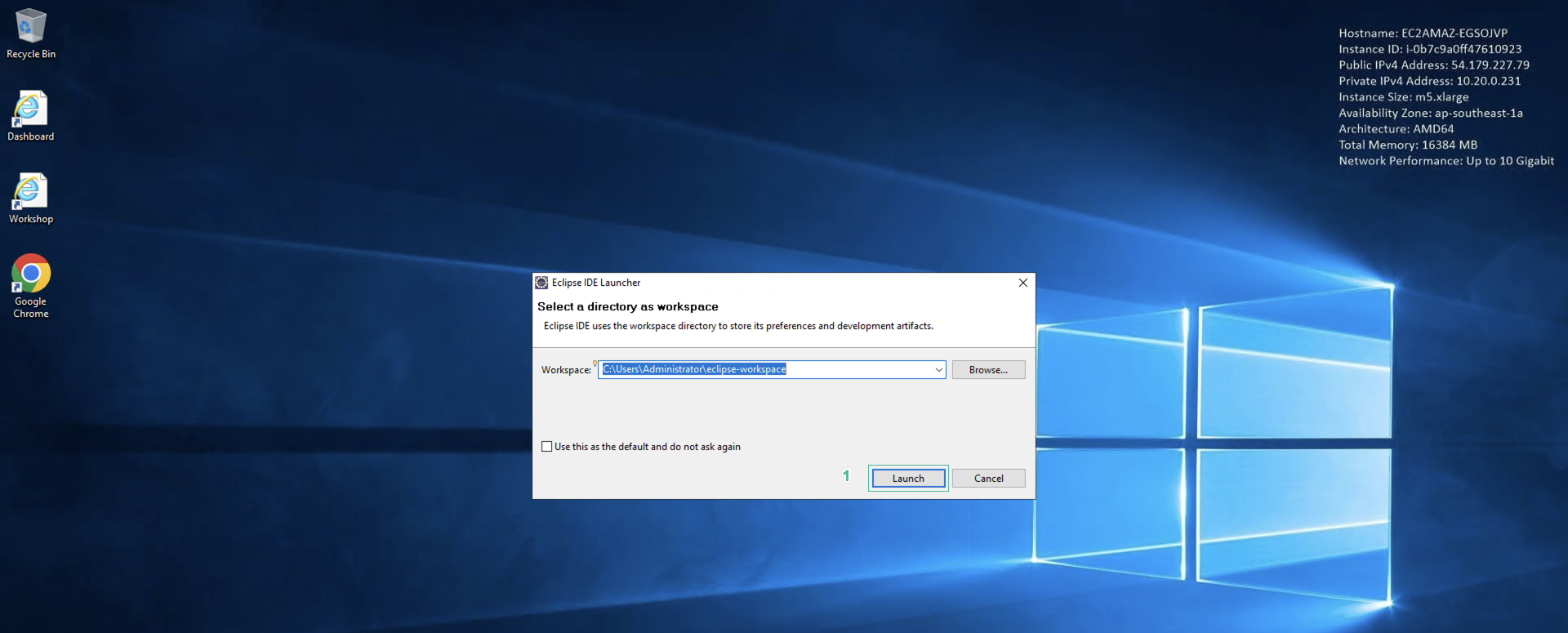Click the Network Performance line
The height and width of the screenshot is (633, 1568).
1446,161
